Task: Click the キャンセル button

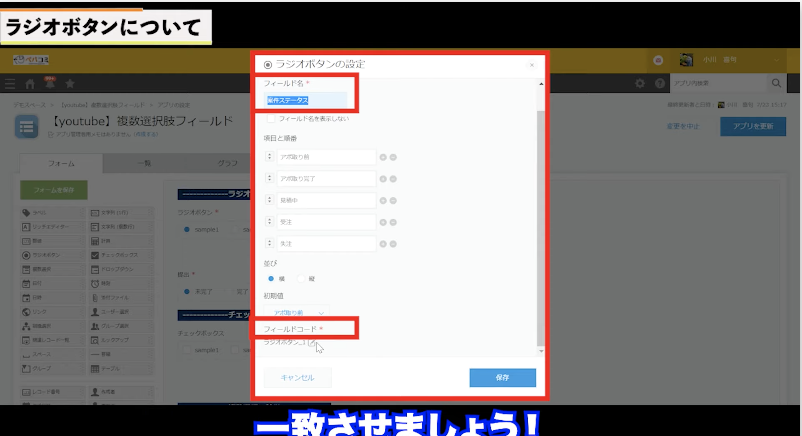Action: pyautogui.click(x=297, y=377)
